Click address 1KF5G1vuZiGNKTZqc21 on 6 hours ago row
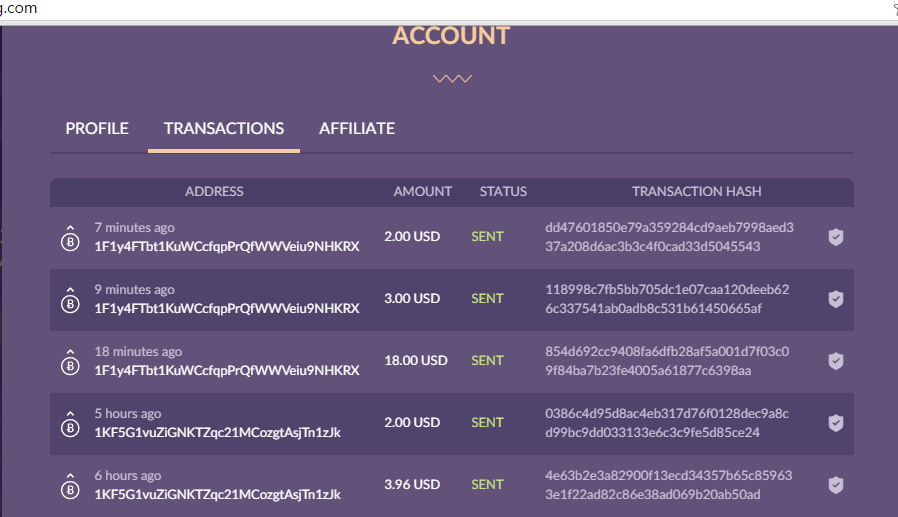 [x=217, y=494]
